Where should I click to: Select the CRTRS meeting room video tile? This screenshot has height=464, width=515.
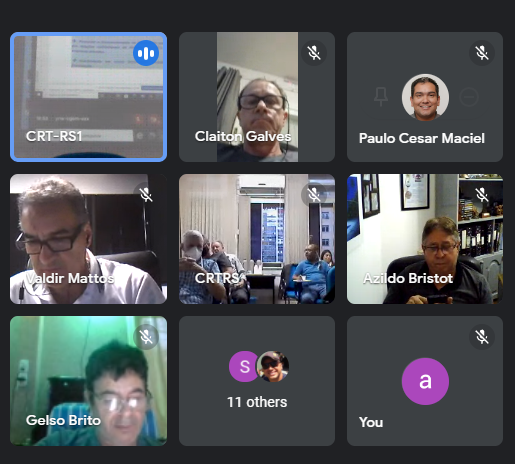(257, 239)
